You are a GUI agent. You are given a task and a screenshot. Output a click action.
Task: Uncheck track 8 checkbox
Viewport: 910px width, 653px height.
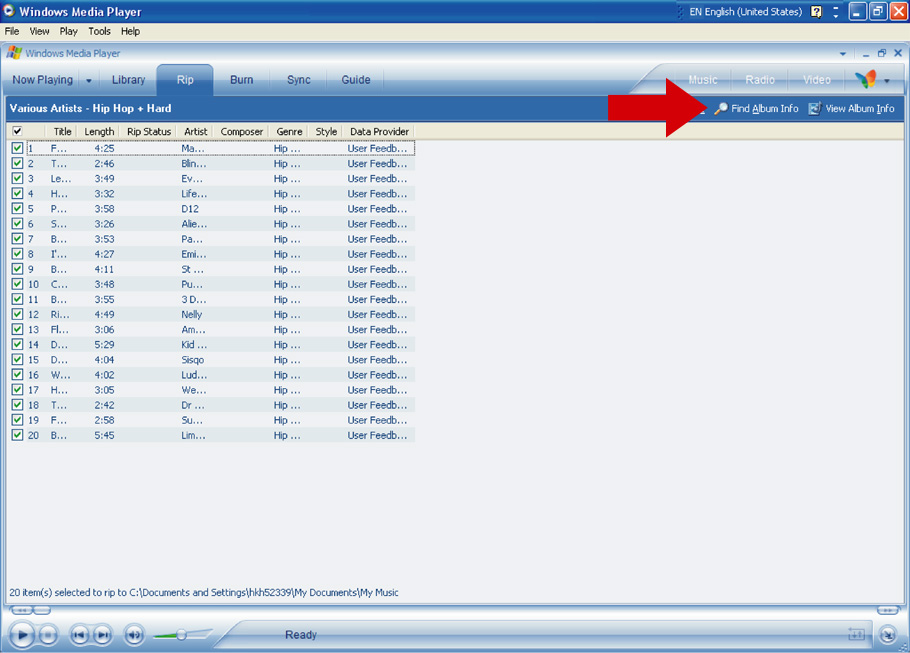coord(17,254)
